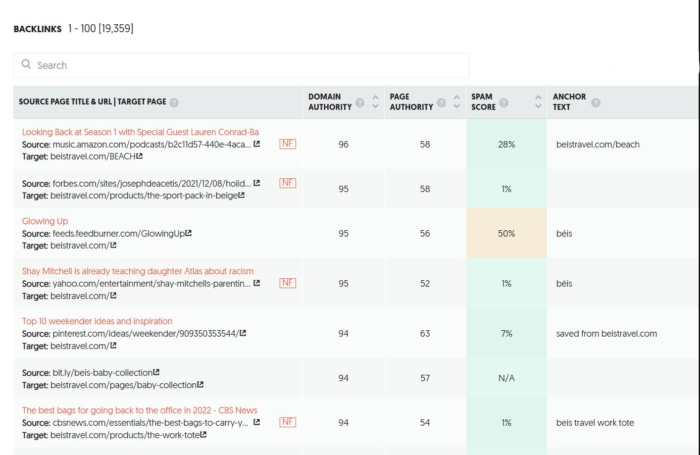Click the N/A spam score cell

pos(506,378)
